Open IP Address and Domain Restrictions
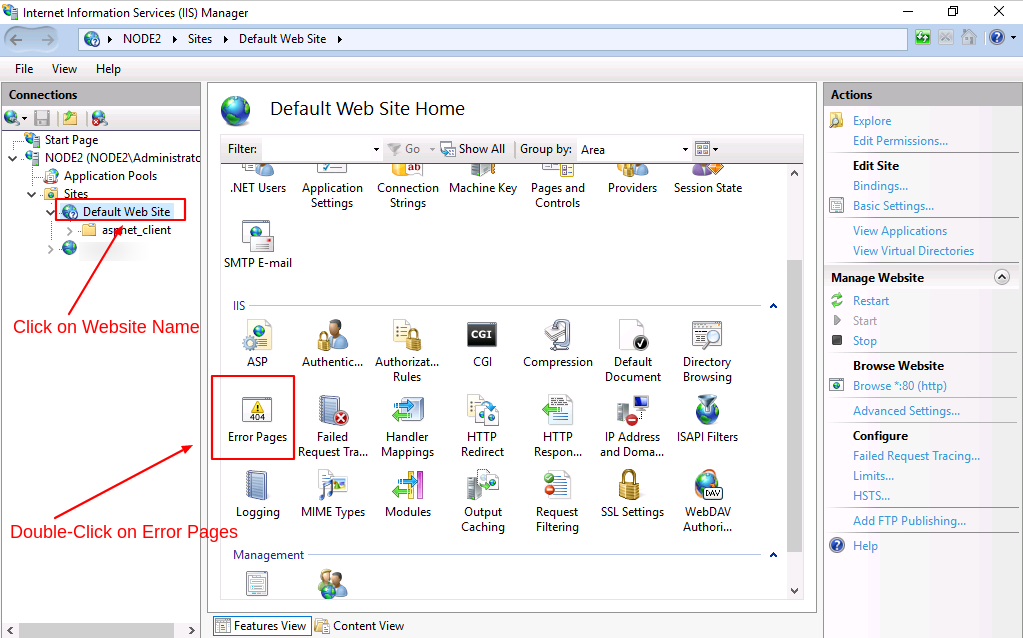The height and width of the screenshot is (638, 1023). tap(632, 426)
